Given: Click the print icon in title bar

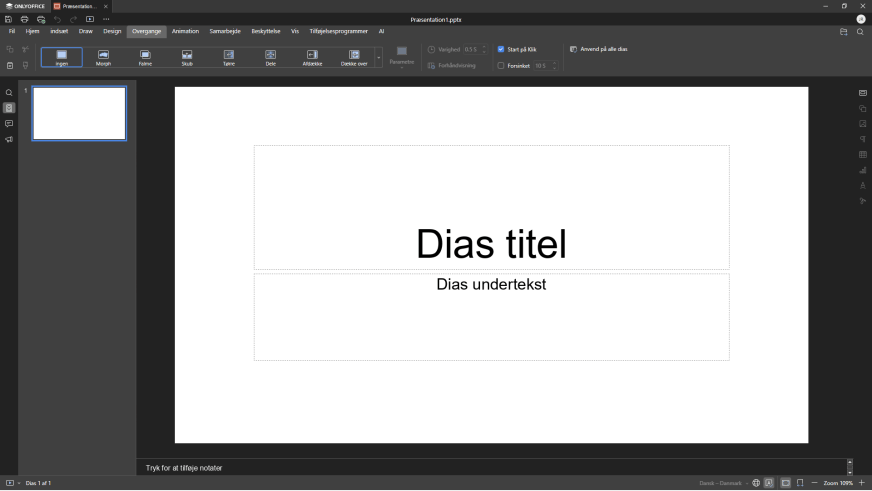Looking at the screenshot, I should 25,19.
